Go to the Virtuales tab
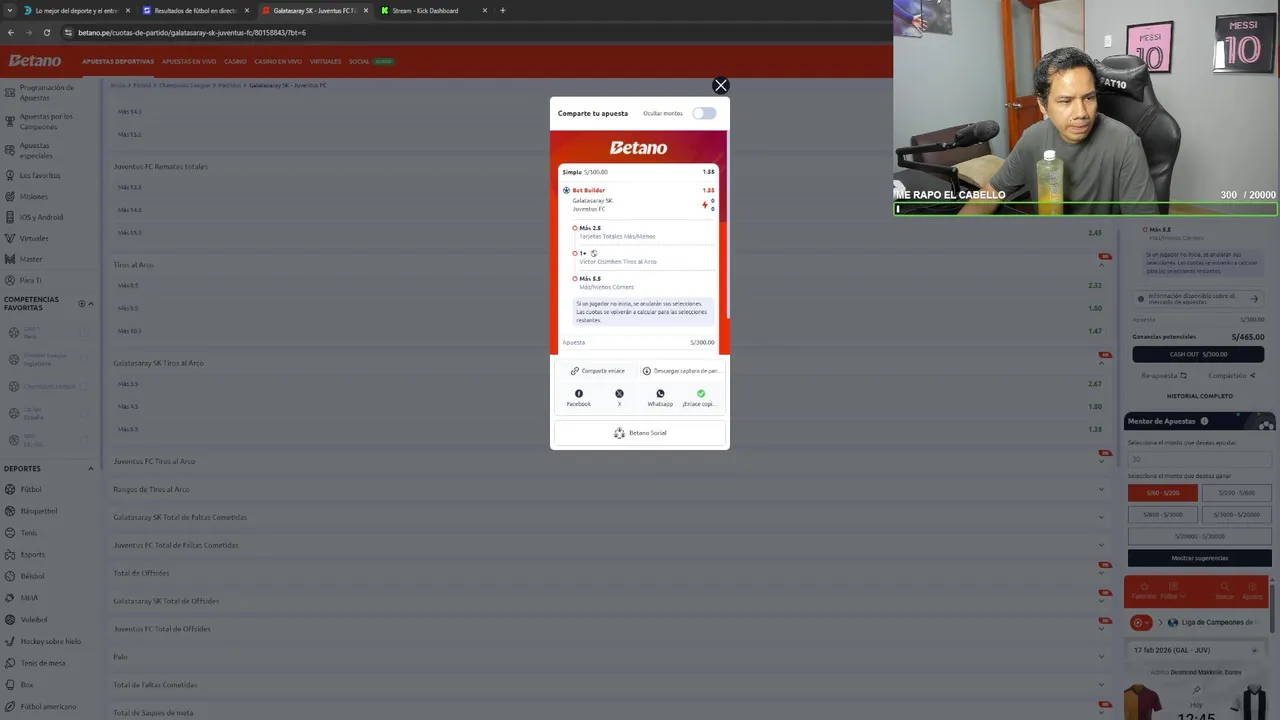 point(325,62)
